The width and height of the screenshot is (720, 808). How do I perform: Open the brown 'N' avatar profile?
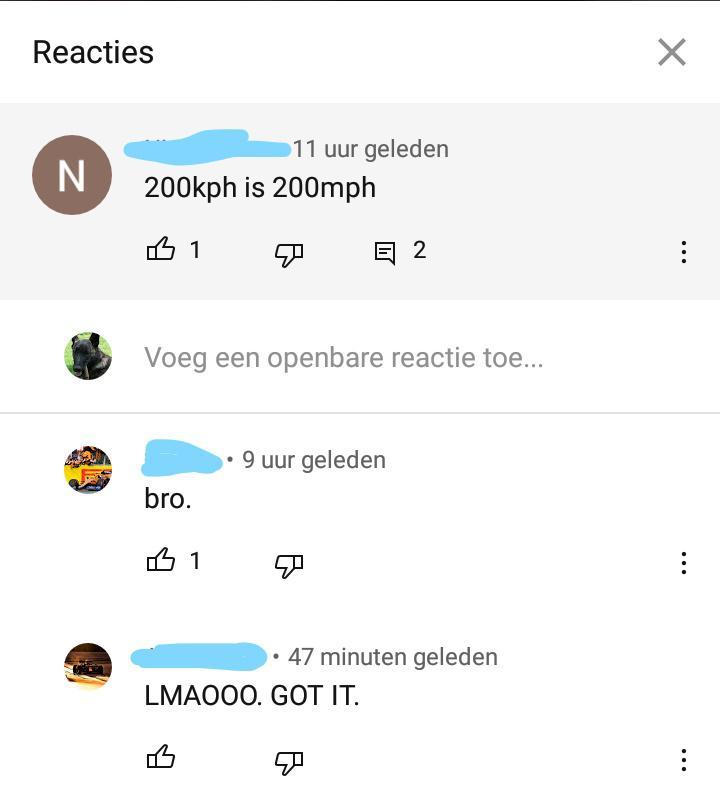(x=72, y=175)
